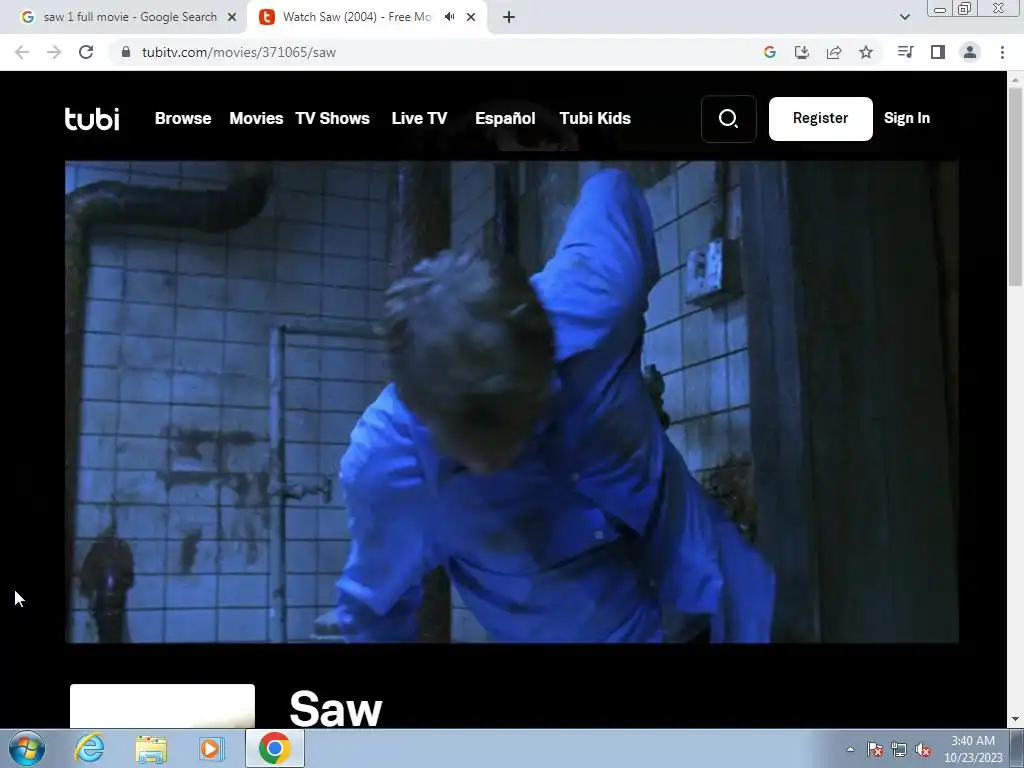Click the page vertical scrollbar thumb
The height and width of the screenshot is (768, 1024).
click(1015, 186)
